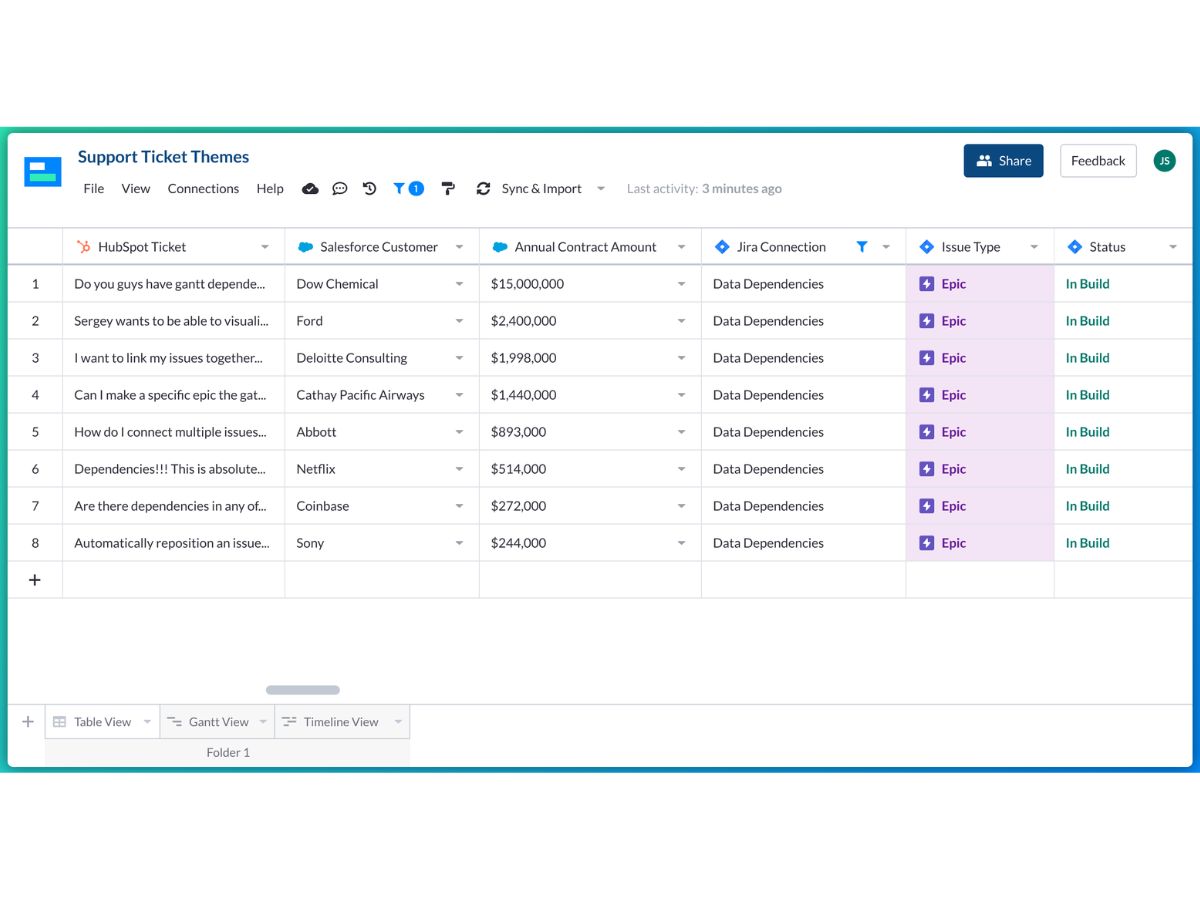Open the cloud sync status icon
Screen dimensions: 1200x900
(x=310, y=189)
